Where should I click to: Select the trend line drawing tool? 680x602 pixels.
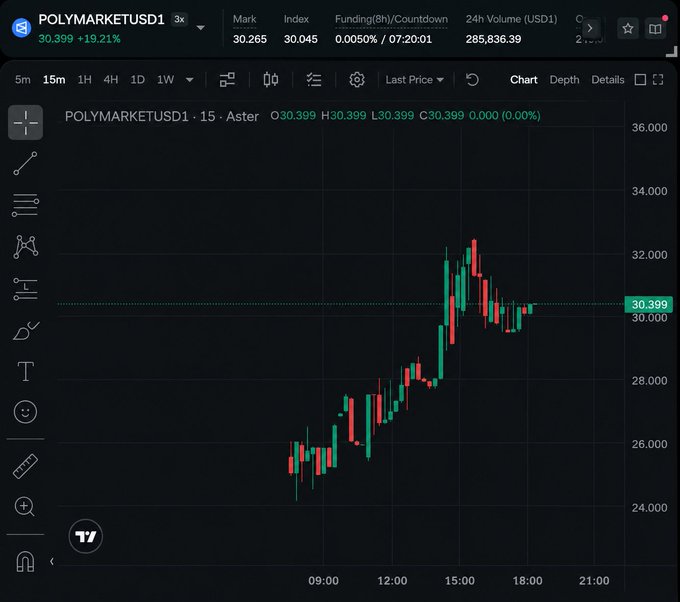point(25,164)
